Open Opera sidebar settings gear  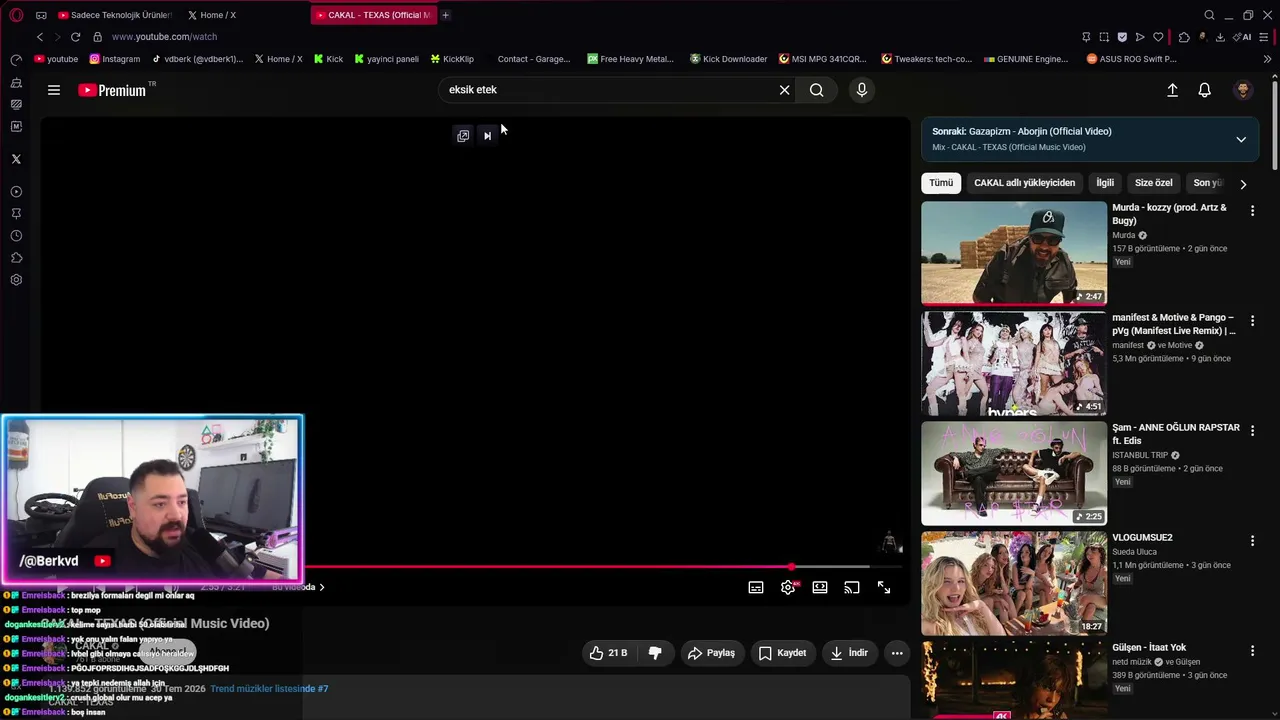tap(16, 280)
